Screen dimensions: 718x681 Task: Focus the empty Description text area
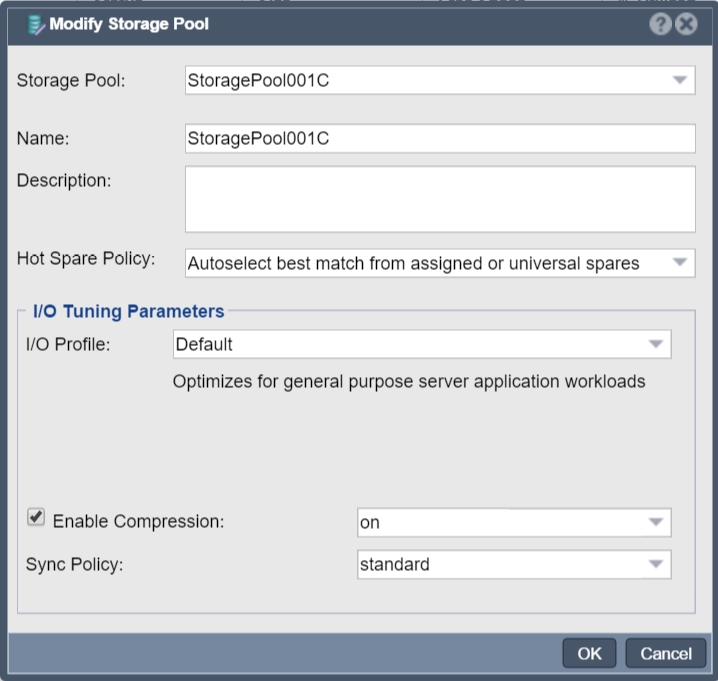point(440,199)
